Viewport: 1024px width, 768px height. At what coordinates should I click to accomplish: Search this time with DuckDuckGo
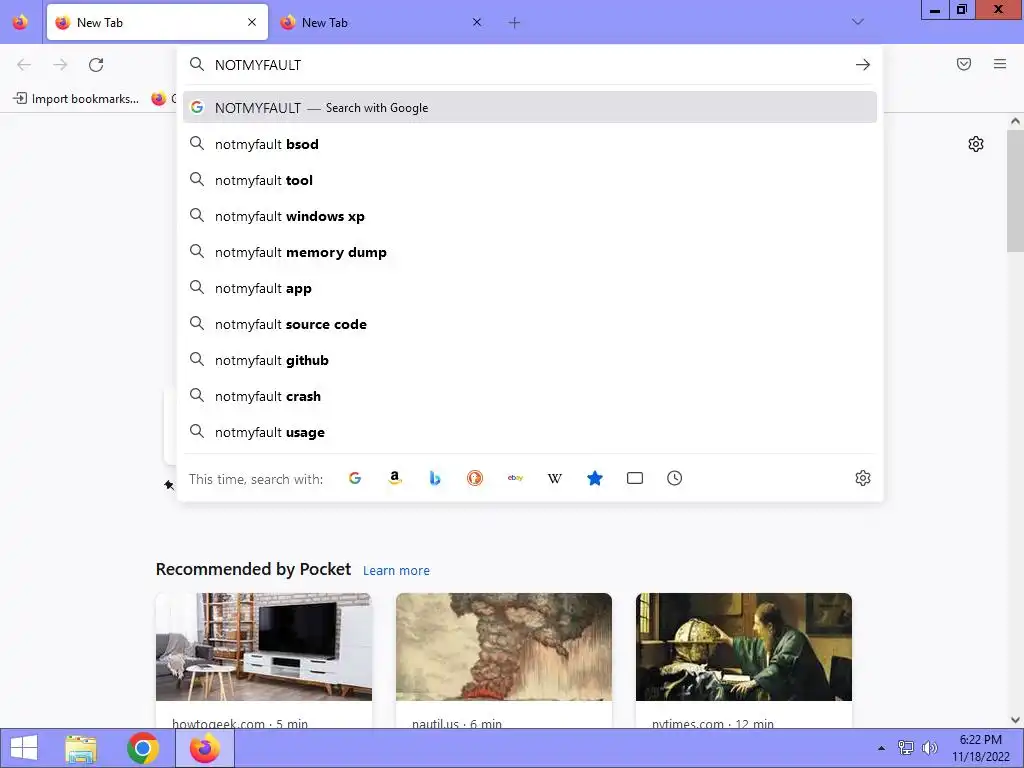click(x=475, y=478)
